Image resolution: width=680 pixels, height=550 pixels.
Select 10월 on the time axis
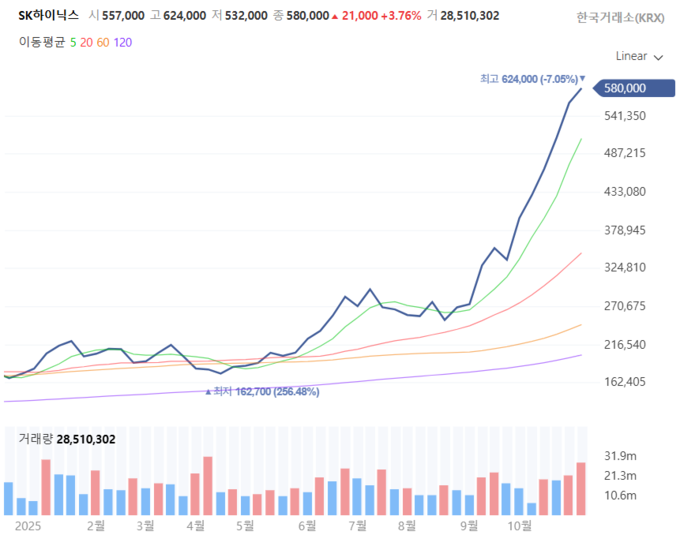coord(519,524)
